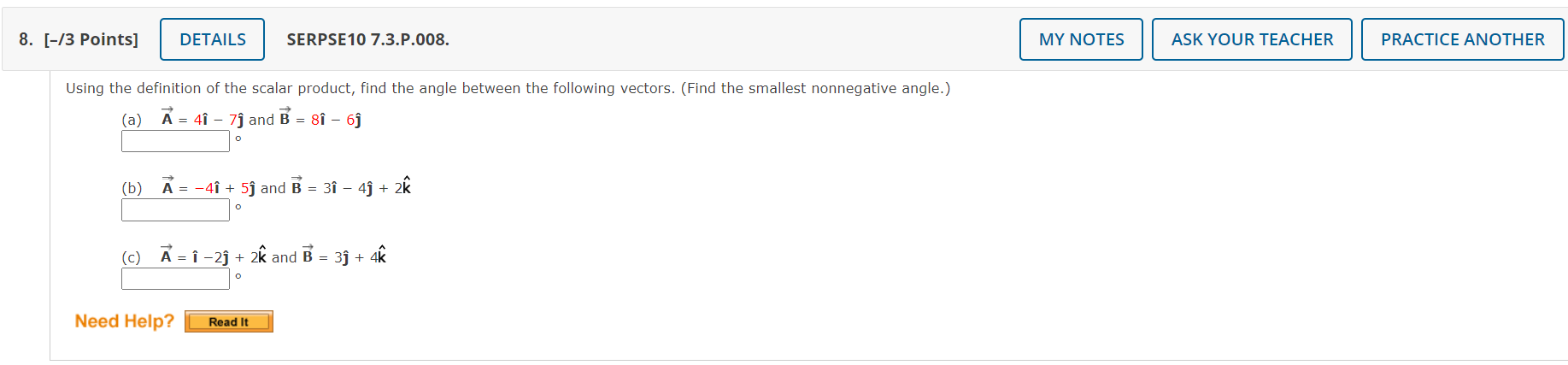Click the Need Help? label

pyautogui.click(x=124, y=321)
